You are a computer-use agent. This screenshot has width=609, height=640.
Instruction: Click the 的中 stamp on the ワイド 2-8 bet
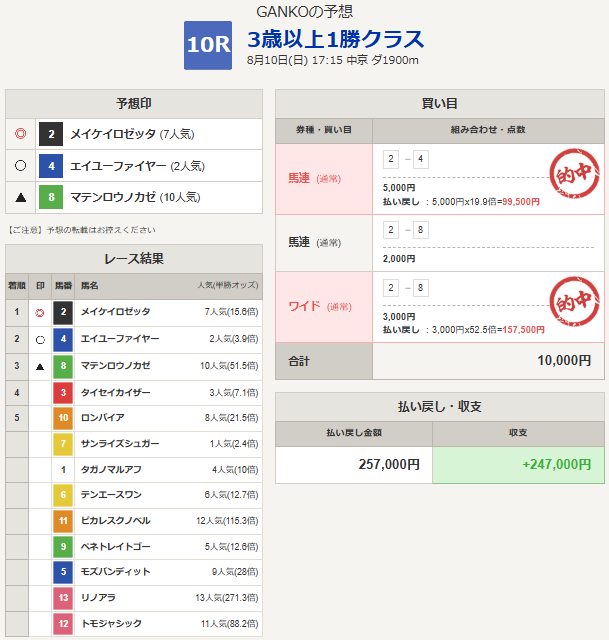[574, 302]
